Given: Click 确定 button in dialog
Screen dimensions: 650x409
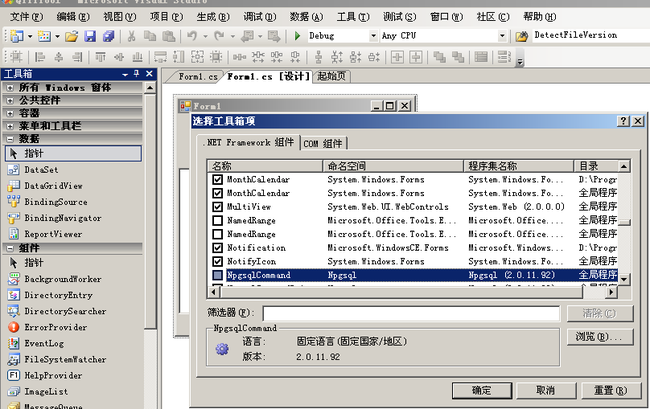Looking at the screenshot, I should tap(482, 390).
